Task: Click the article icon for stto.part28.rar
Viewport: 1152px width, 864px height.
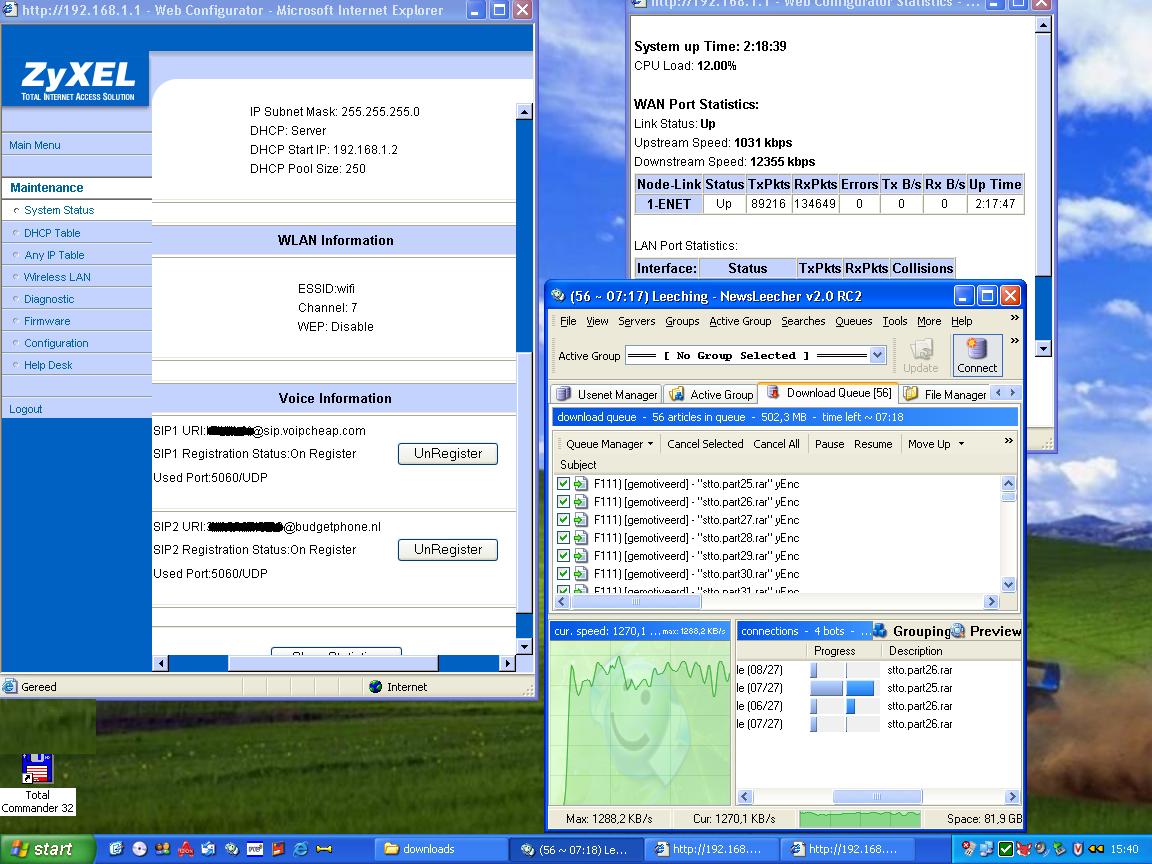Action: (x=580, y=538)
